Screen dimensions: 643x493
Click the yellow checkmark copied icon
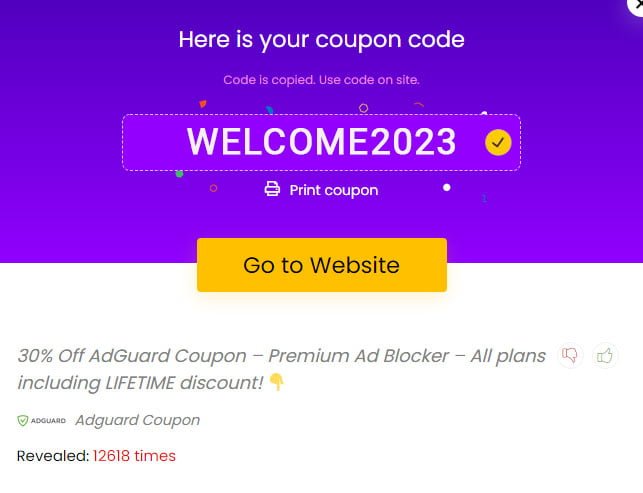498,142
